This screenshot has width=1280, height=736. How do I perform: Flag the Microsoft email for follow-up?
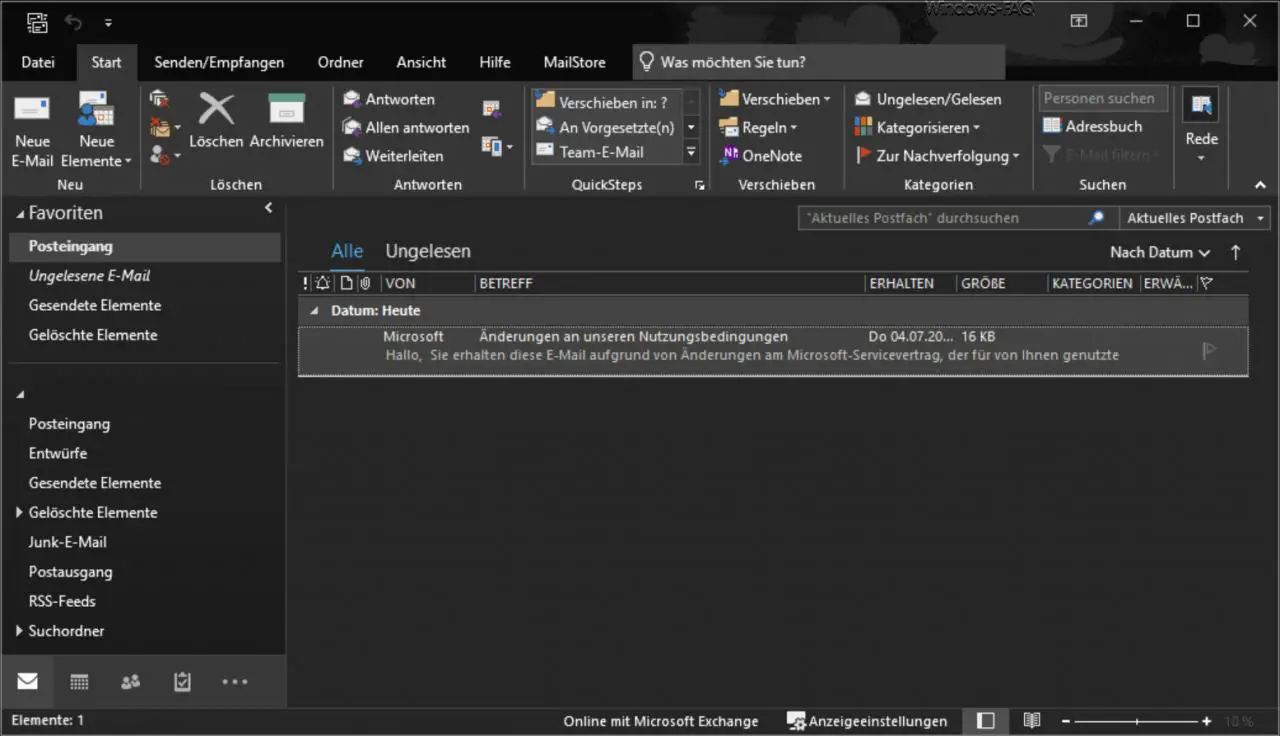pos(1209,351)
